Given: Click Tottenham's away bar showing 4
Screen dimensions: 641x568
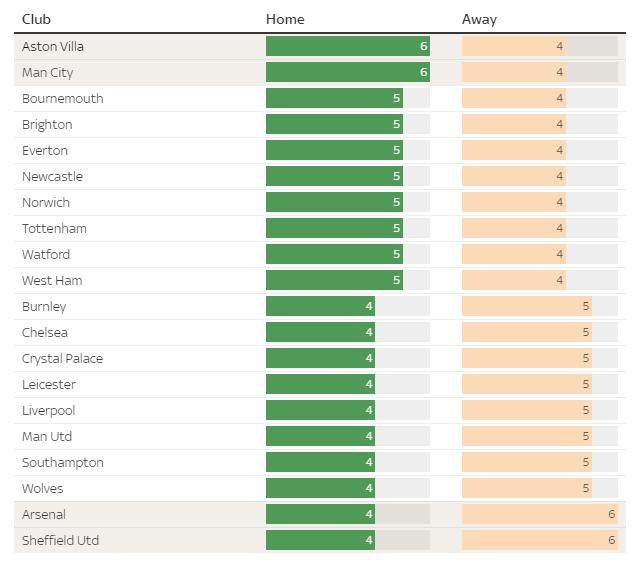Looking at the screenshot, I should 513,228.
